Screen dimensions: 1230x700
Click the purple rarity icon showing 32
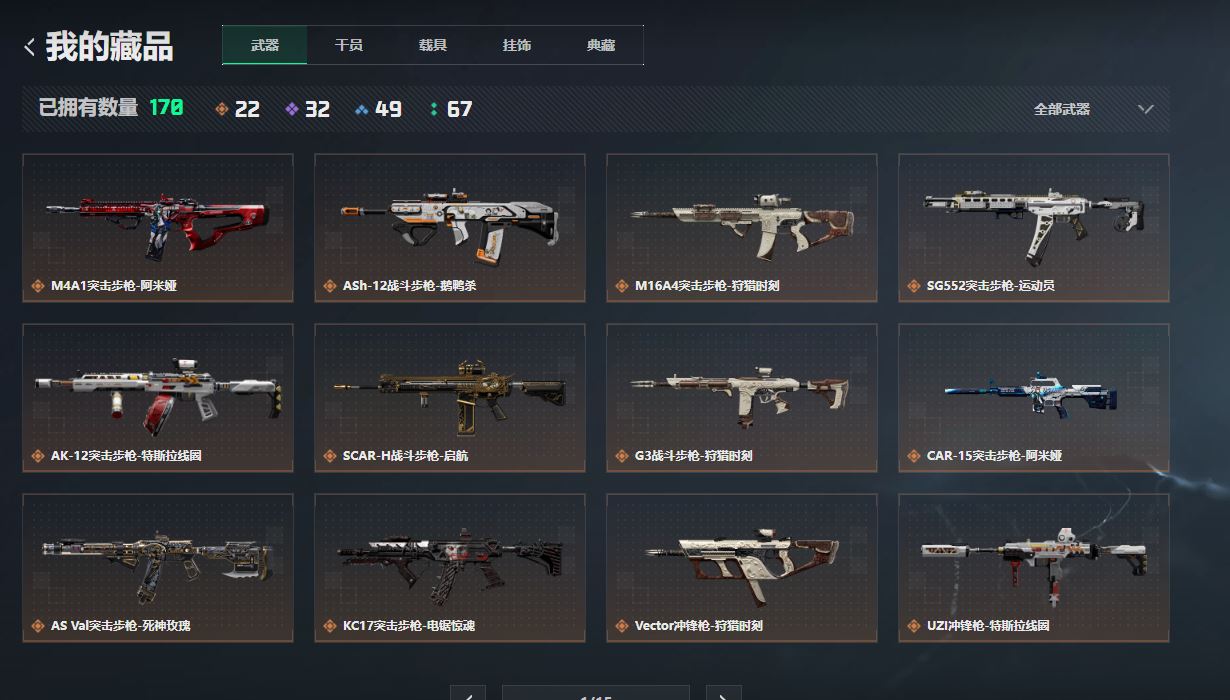click(x=292, y=109)
